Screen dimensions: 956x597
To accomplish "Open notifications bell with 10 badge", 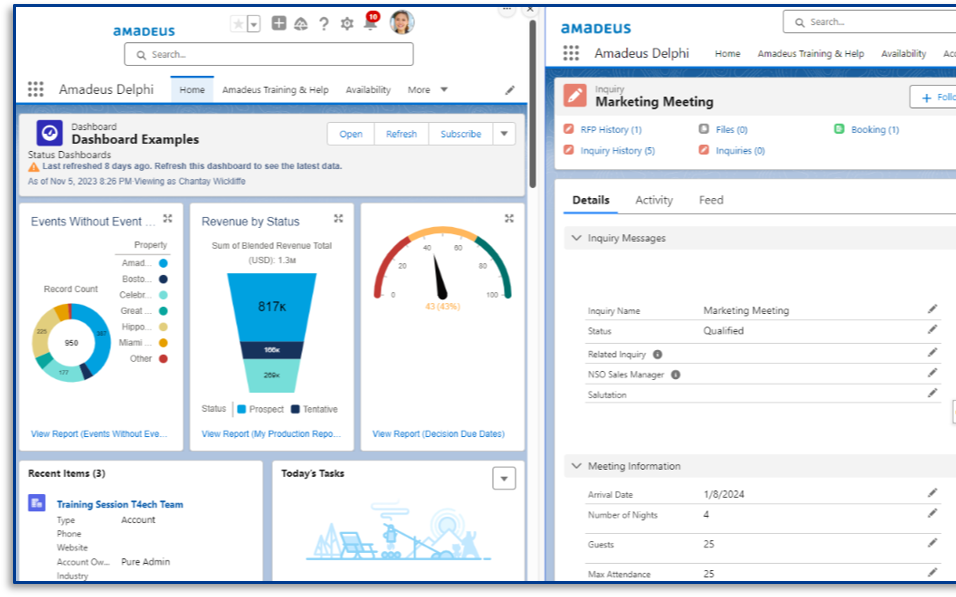I will [x=370, y=22].
